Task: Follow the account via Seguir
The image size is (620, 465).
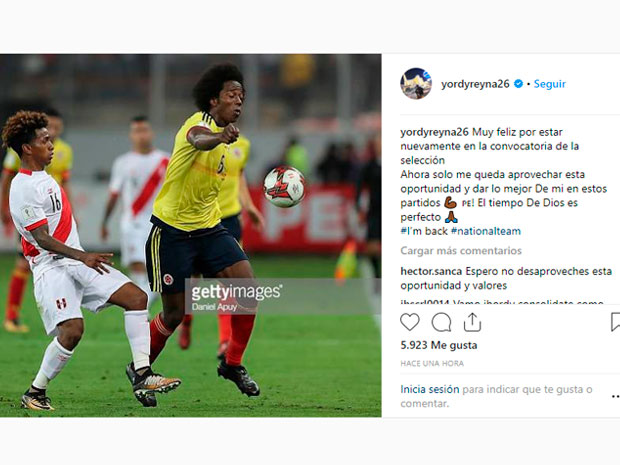Action: [550, 84]
